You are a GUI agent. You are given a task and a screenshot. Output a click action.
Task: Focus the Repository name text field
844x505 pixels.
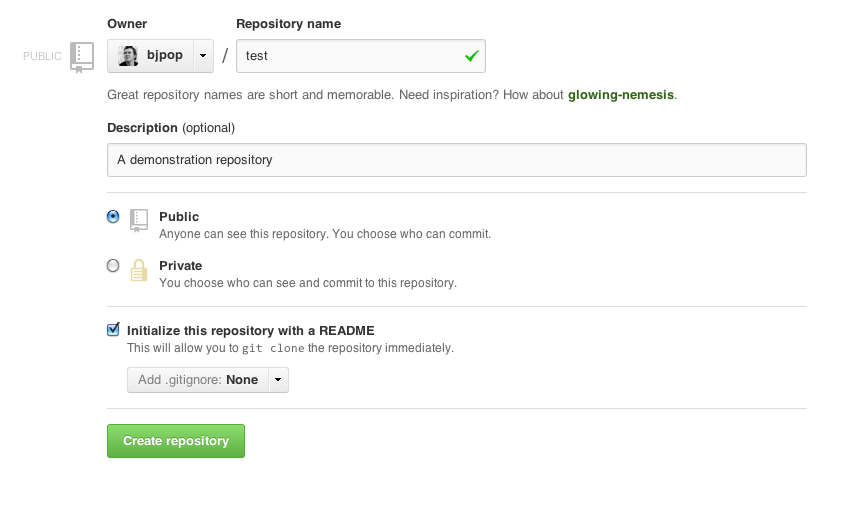coord(350,56)
